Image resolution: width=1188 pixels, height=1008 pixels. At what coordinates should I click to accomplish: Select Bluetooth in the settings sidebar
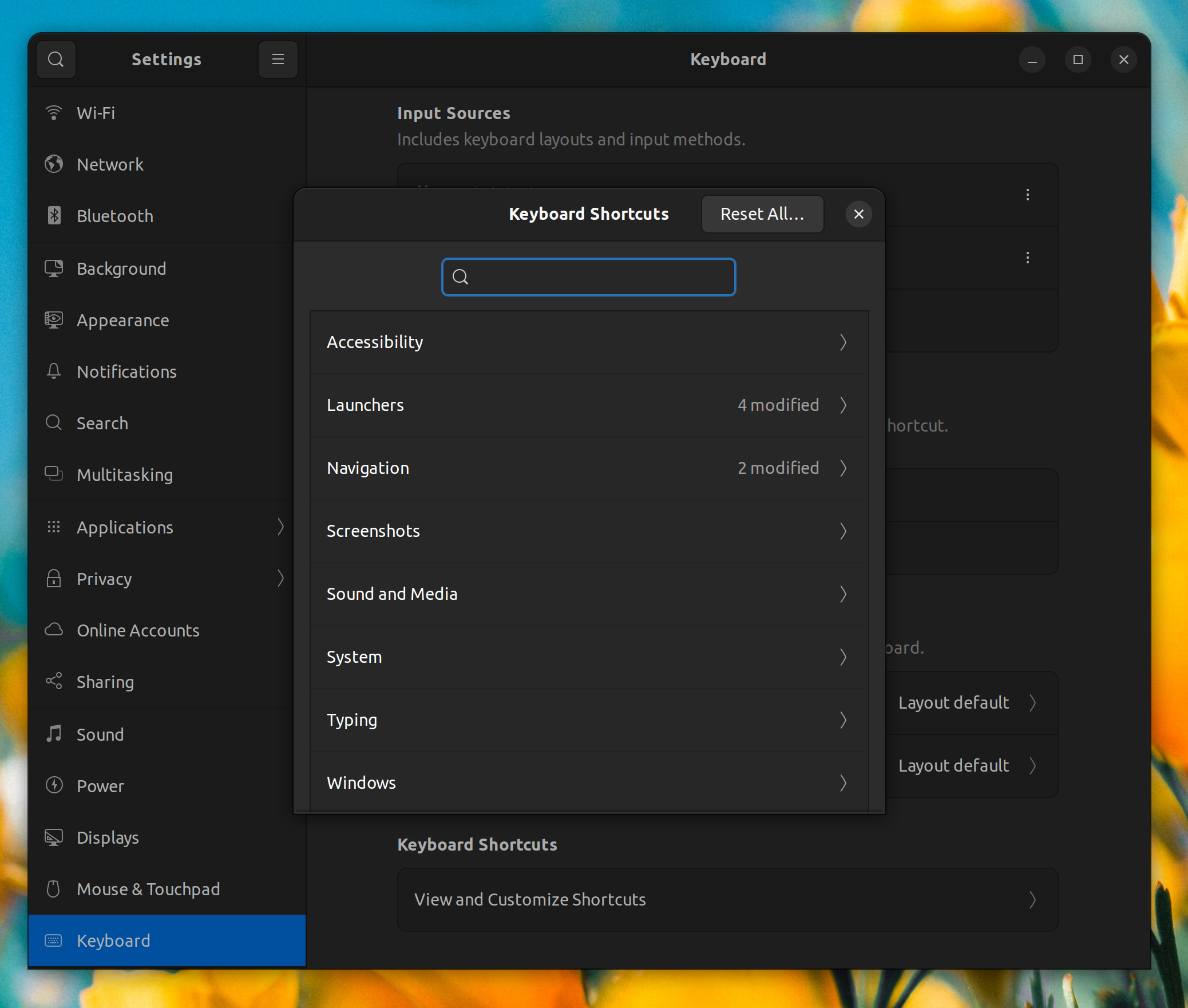coord(167,216)
